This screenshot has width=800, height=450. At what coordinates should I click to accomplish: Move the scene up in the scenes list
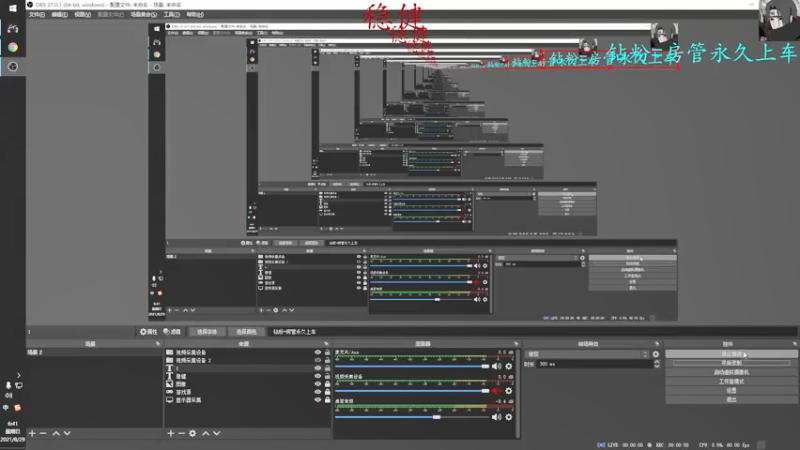56,433
